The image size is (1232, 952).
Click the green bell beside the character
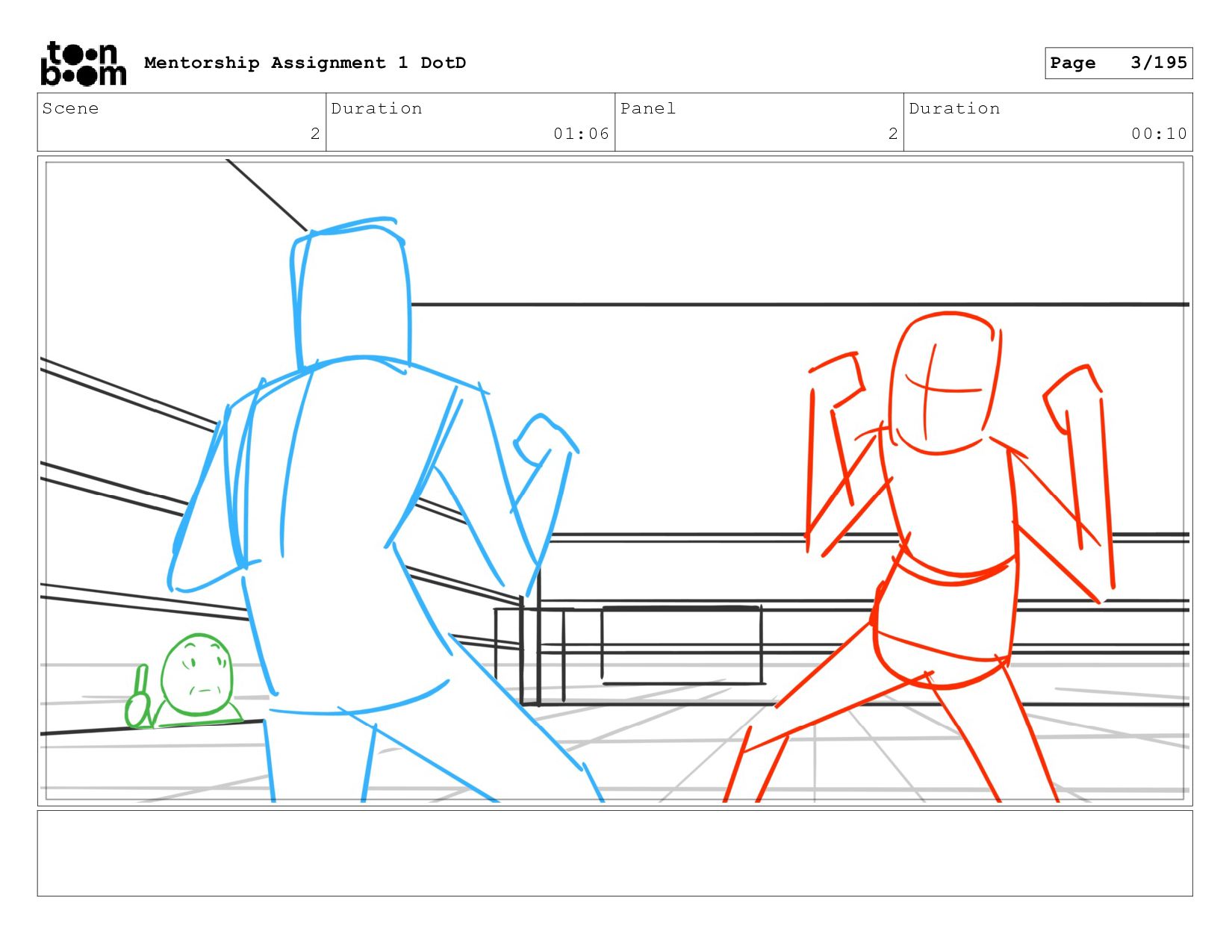[x=139, y=702]
